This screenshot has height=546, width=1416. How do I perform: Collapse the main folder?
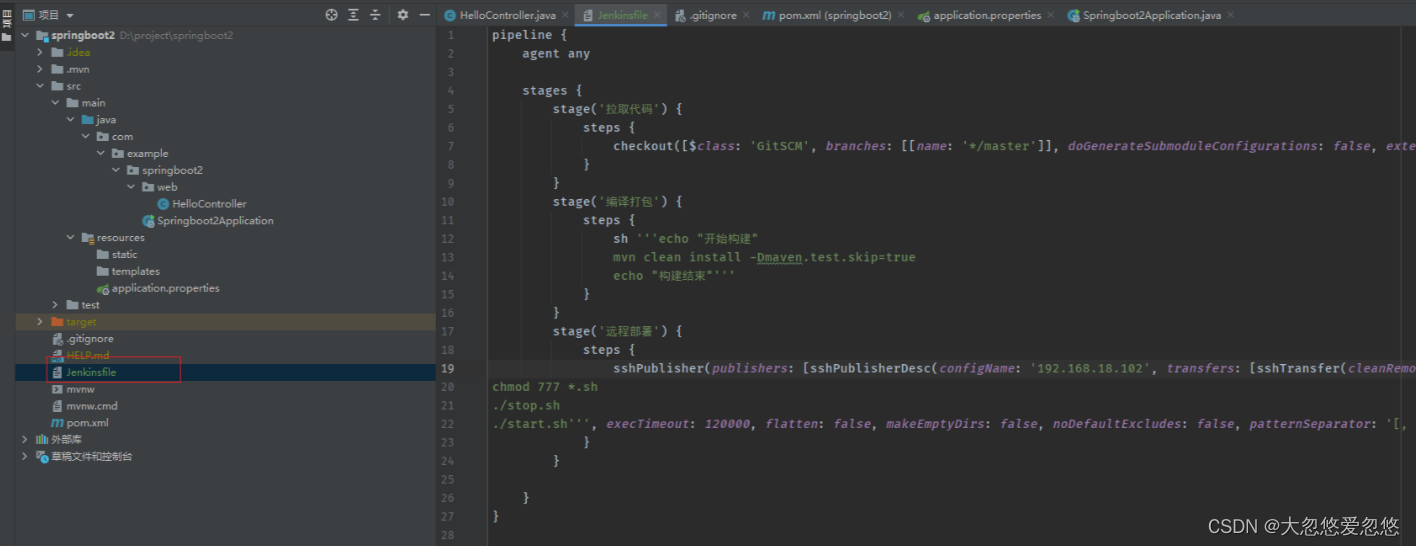coord(55,103)
